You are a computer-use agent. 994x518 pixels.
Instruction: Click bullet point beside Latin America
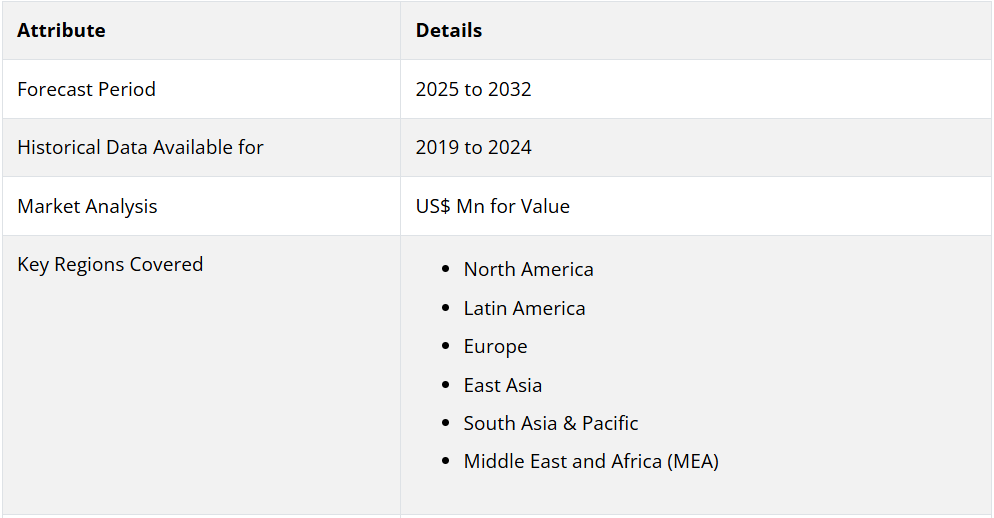click(446, 308)
